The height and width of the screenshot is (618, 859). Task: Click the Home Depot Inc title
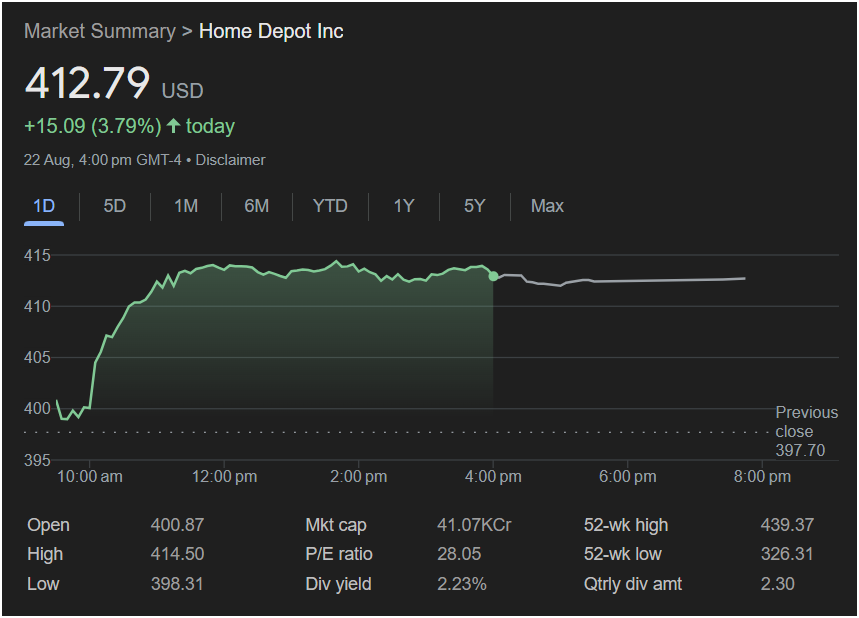point(271,31)
